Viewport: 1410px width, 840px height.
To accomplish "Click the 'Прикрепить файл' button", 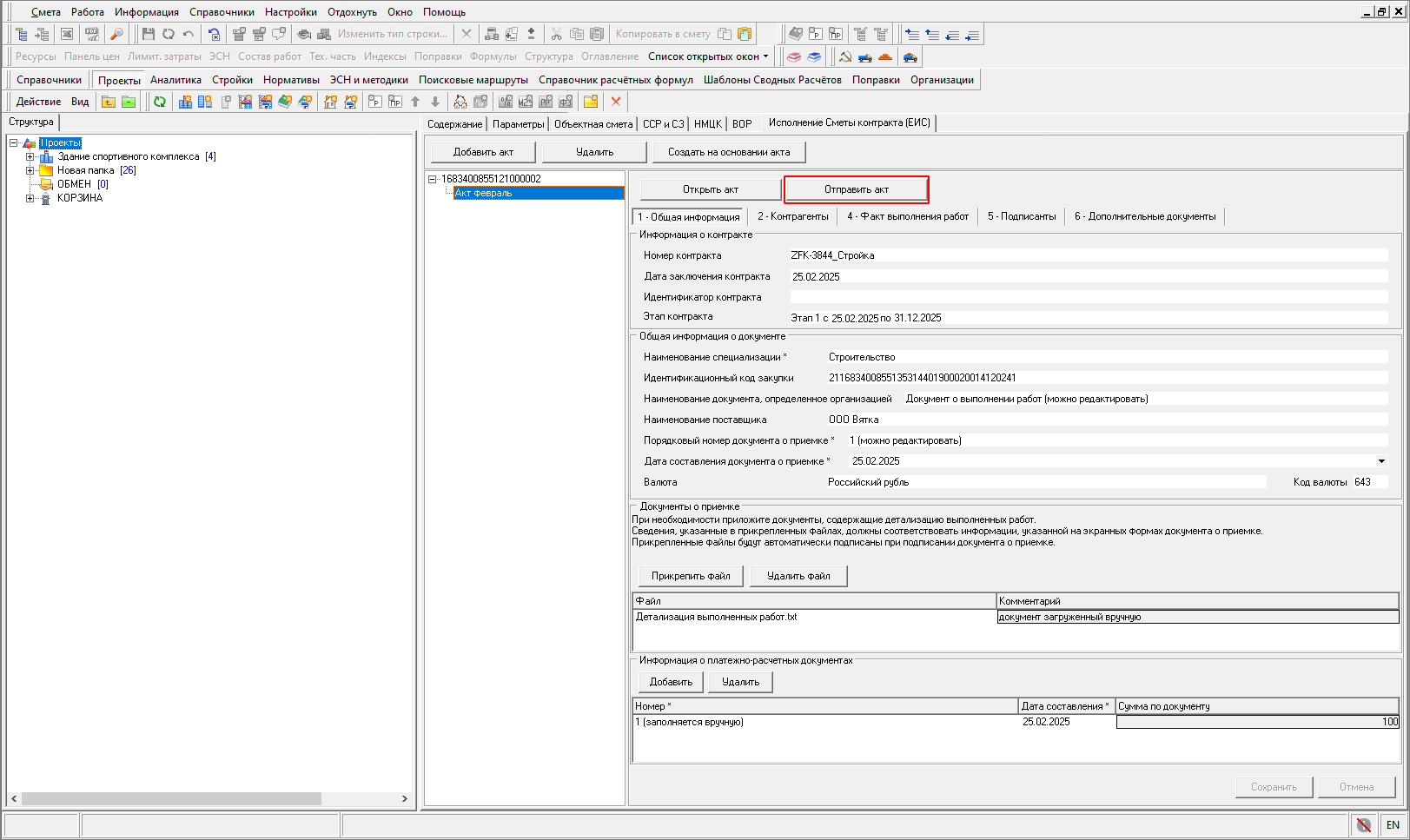I will (691, 576).
